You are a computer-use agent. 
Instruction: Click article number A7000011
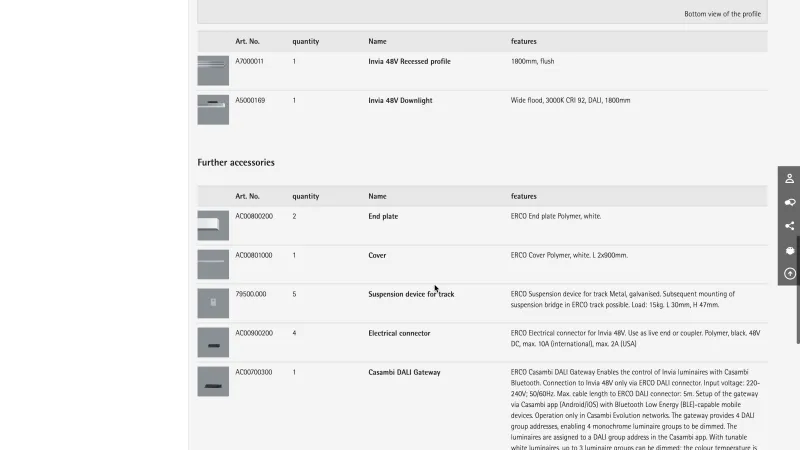point(249,62)
